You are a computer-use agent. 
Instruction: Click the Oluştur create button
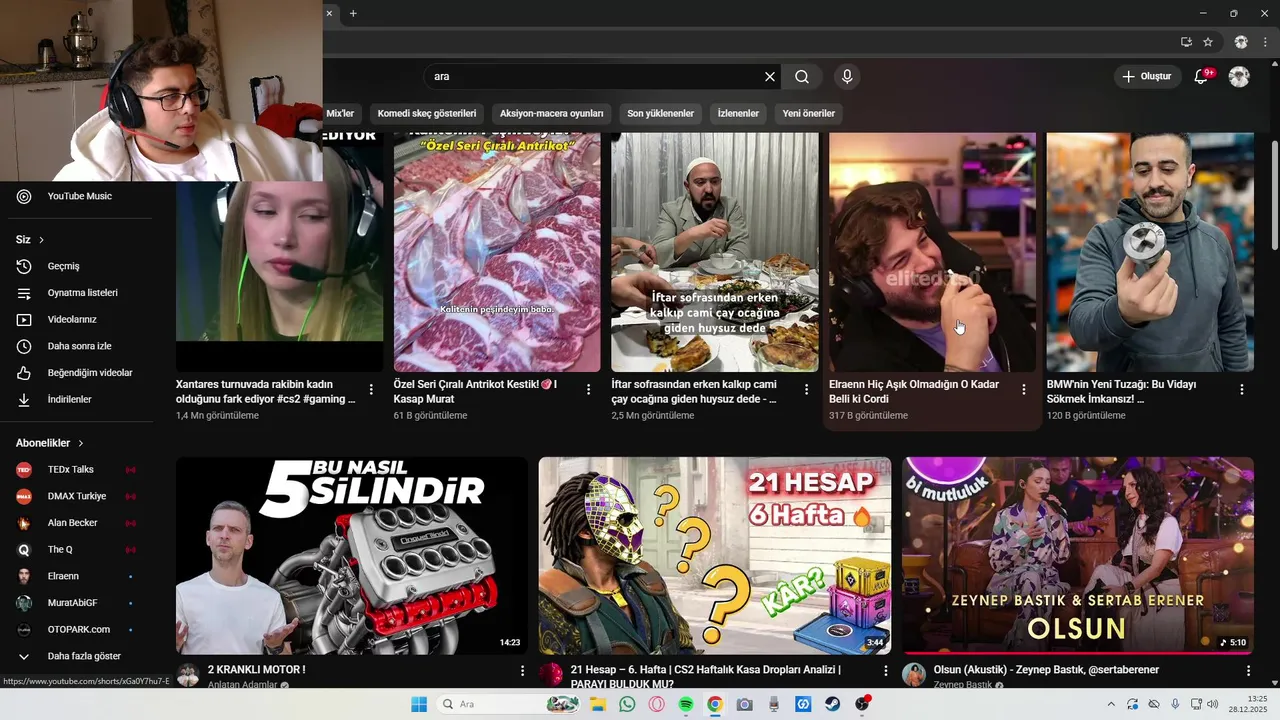click(x=1147, y=76)
